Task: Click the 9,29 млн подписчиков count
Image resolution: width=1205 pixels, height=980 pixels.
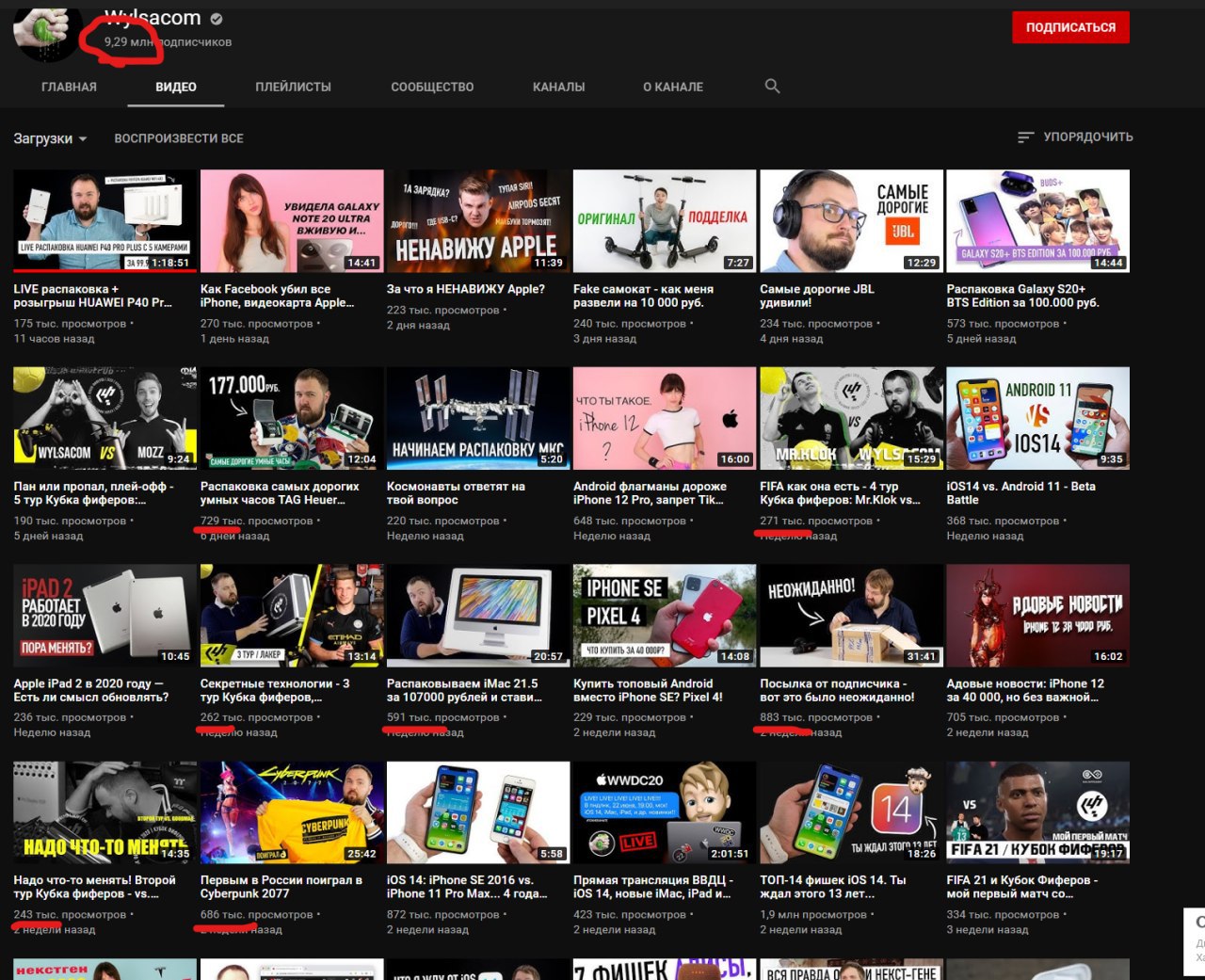Action: [x=168, y=41]
